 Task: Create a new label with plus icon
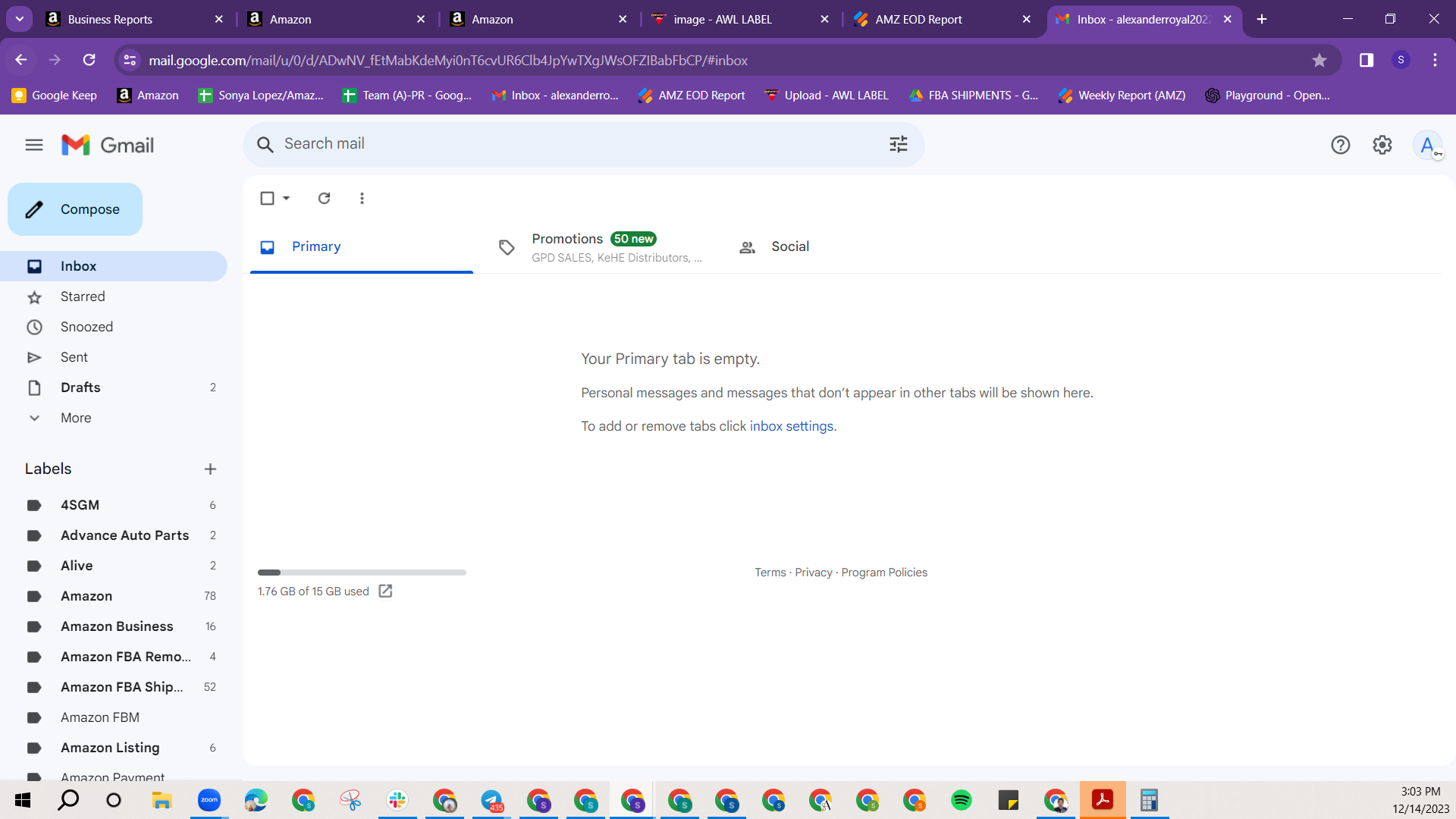coord(211,469)
